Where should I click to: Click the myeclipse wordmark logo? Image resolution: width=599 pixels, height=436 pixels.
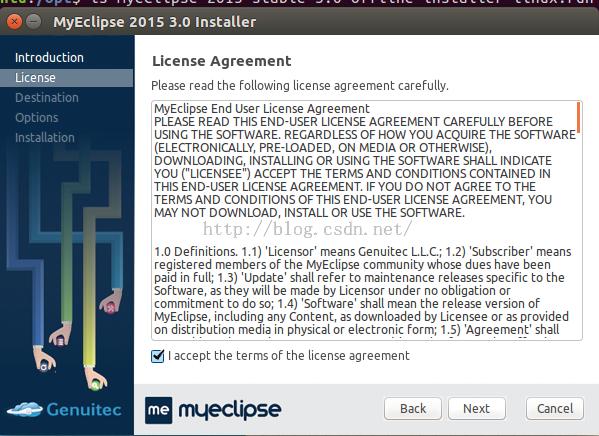click(x=230, y=411)
